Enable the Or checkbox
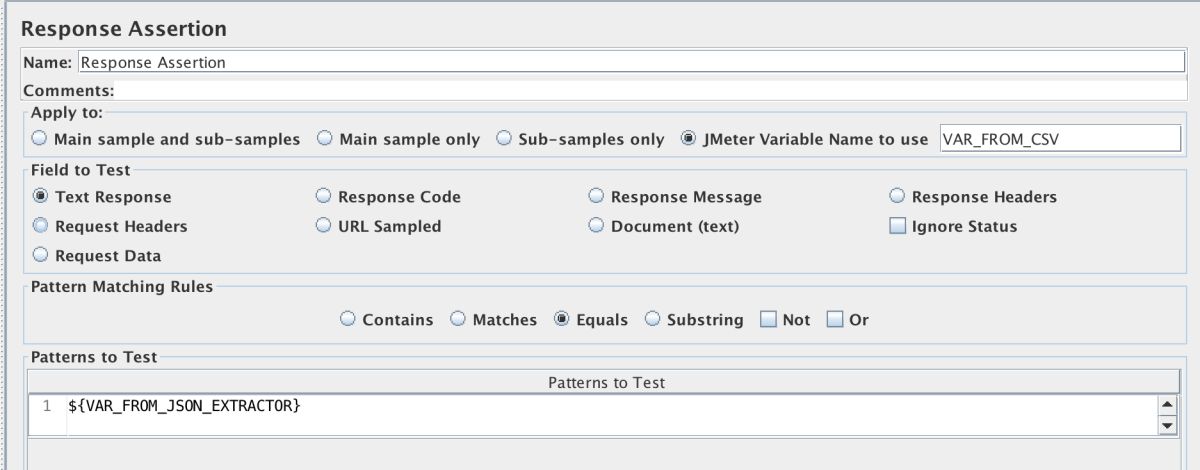The image size is (1200, 470). (835, 320)
